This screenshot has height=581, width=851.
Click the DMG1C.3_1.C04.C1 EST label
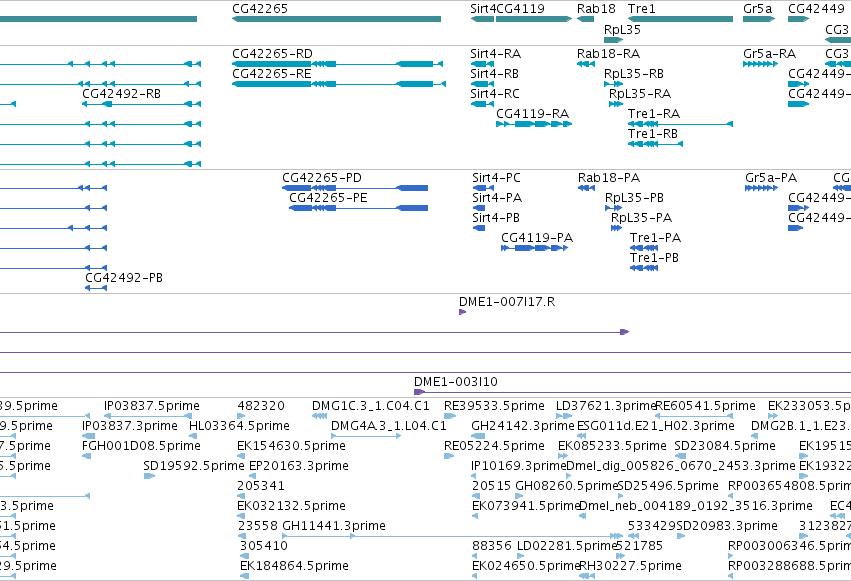pyautogui.click(x=371, y=406)
